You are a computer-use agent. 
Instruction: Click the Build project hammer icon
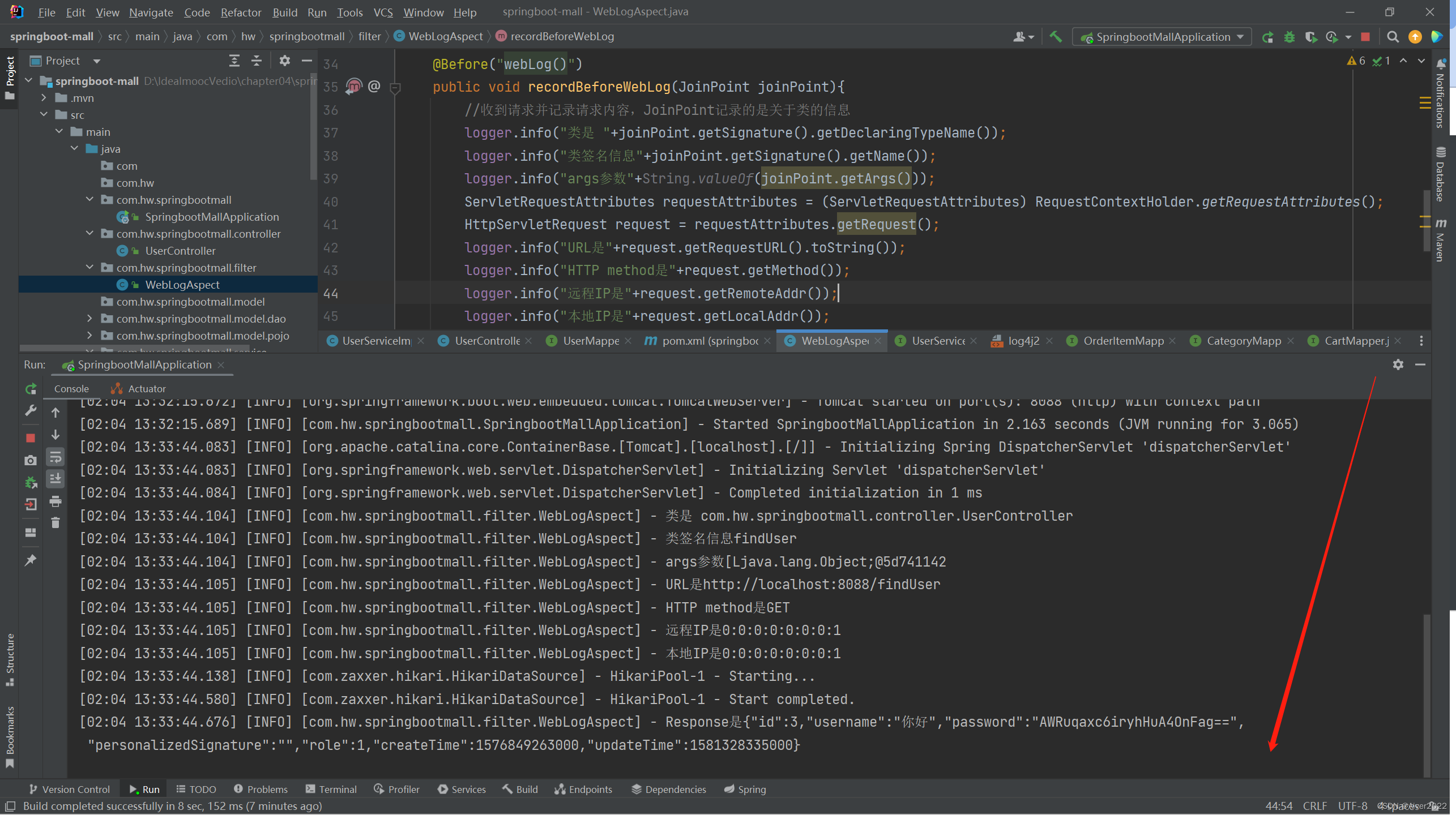tap(1055, 37)
